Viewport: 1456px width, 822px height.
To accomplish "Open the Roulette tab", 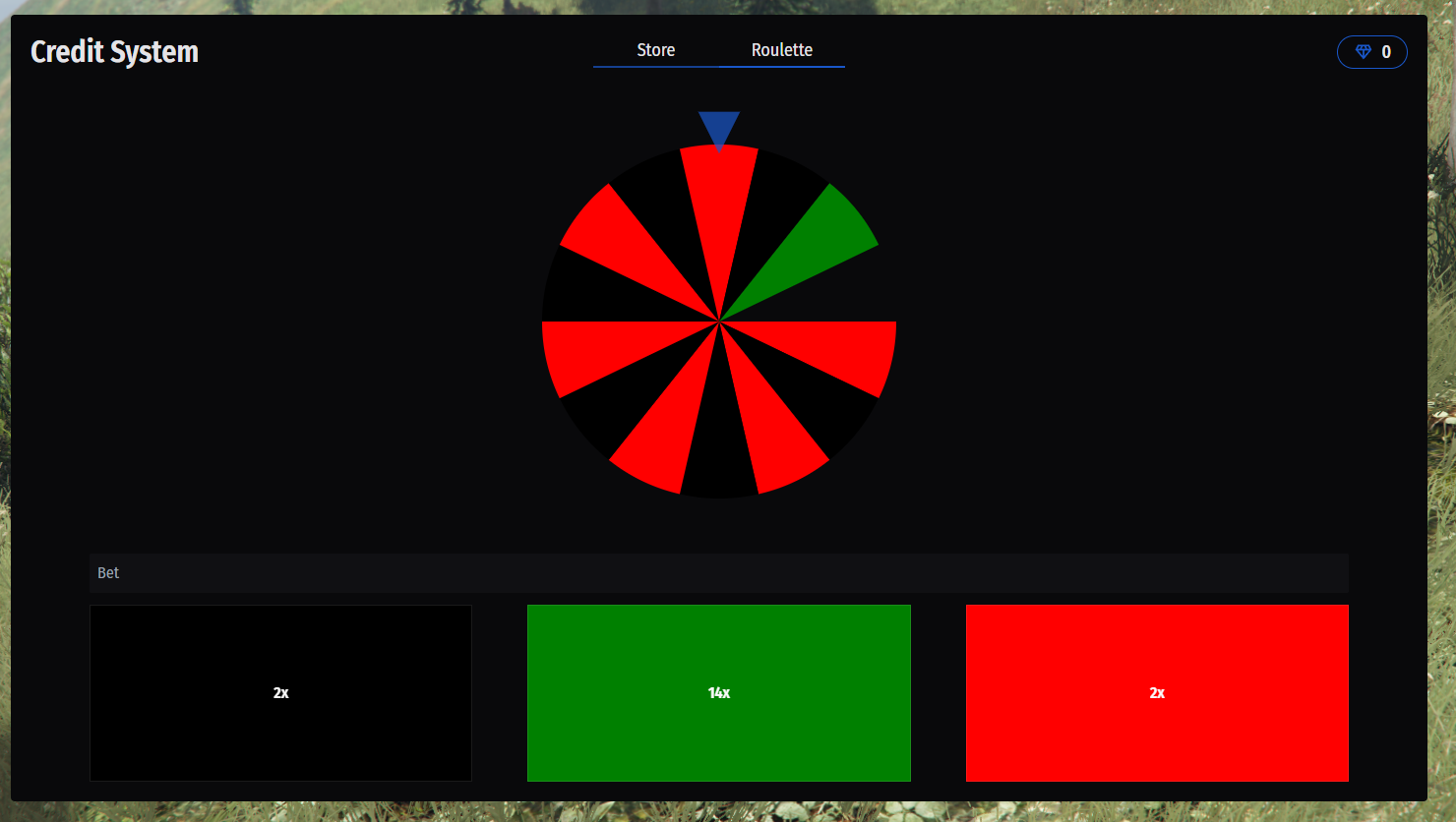I will (782, 50).
